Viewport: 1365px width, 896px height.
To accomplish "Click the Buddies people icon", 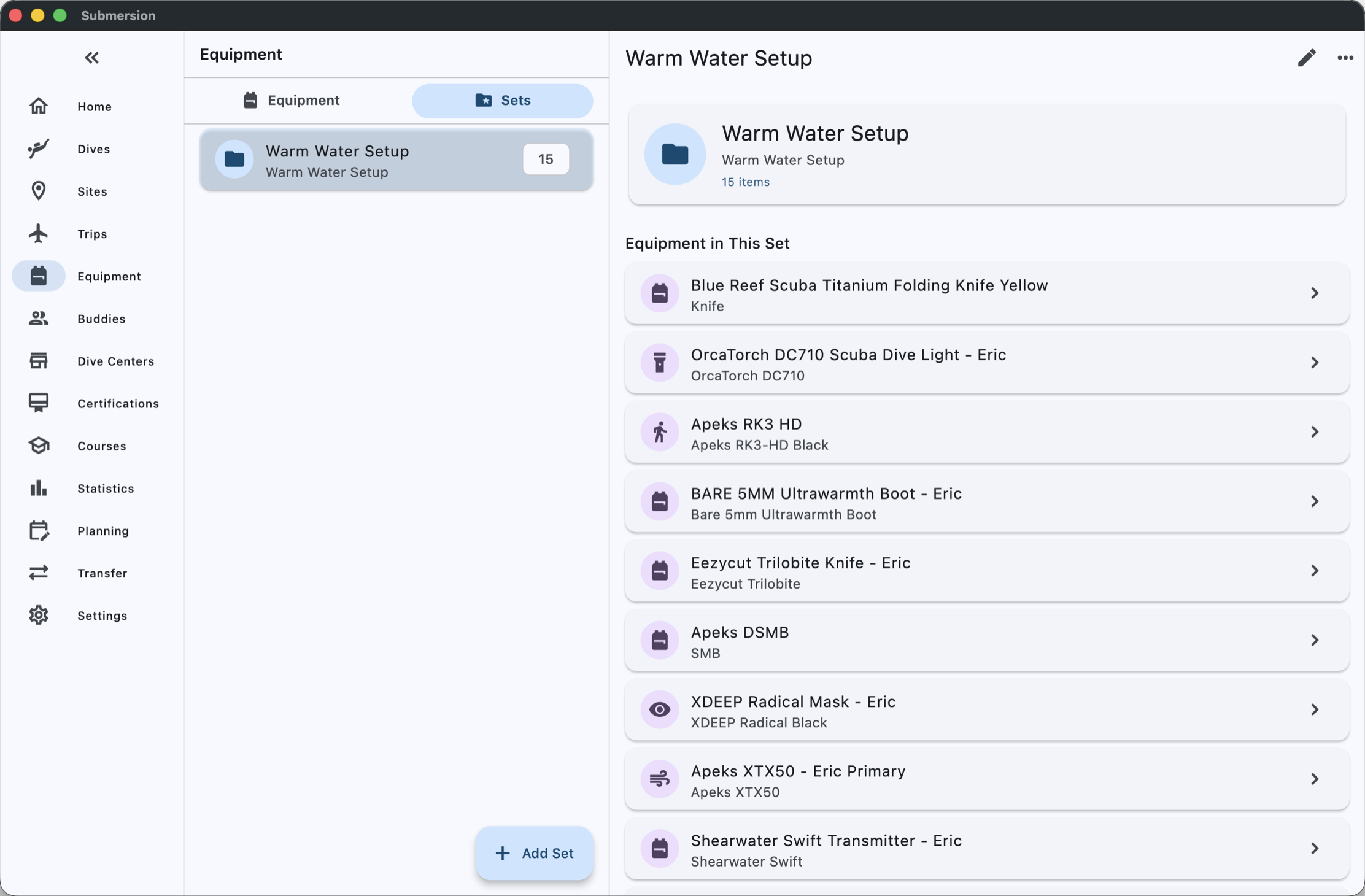I will pyautogui.click(x=39, y=318).
